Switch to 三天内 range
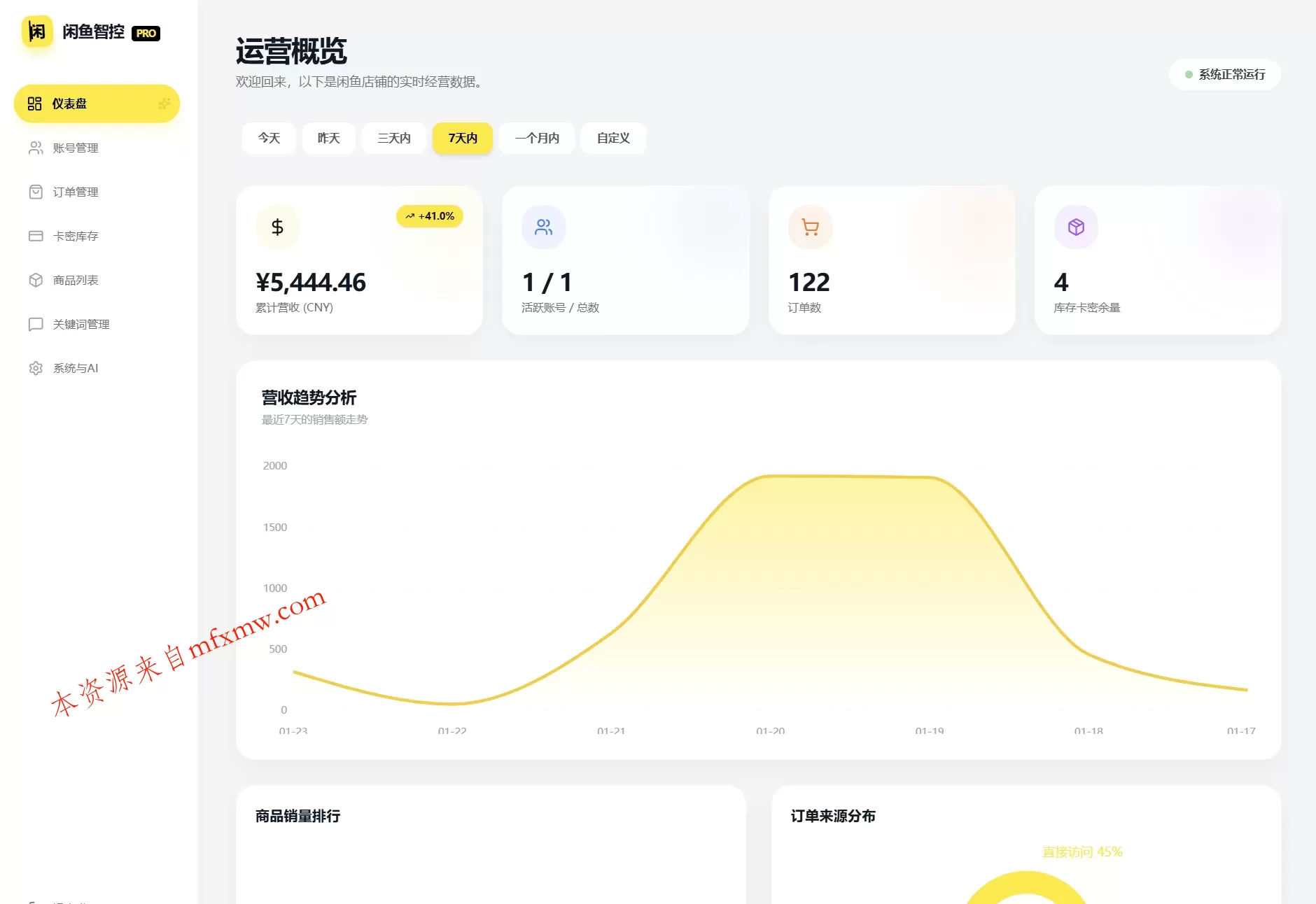 tap(393, 138)
